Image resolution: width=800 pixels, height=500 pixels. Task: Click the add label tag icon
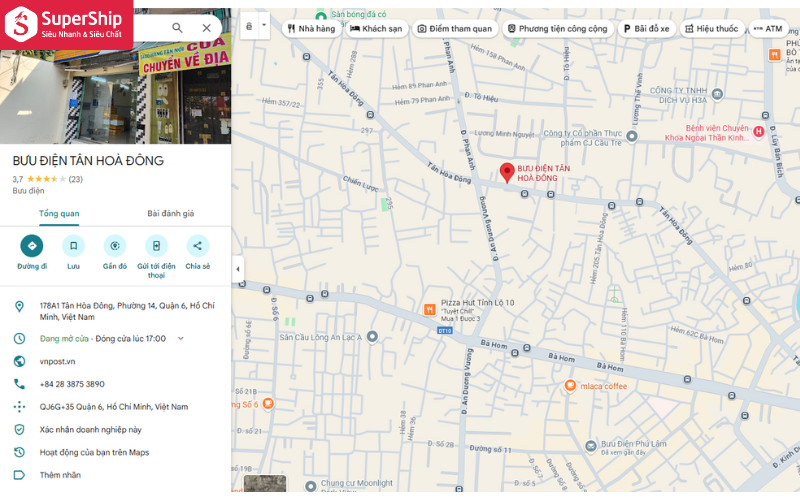click(19, 475)
